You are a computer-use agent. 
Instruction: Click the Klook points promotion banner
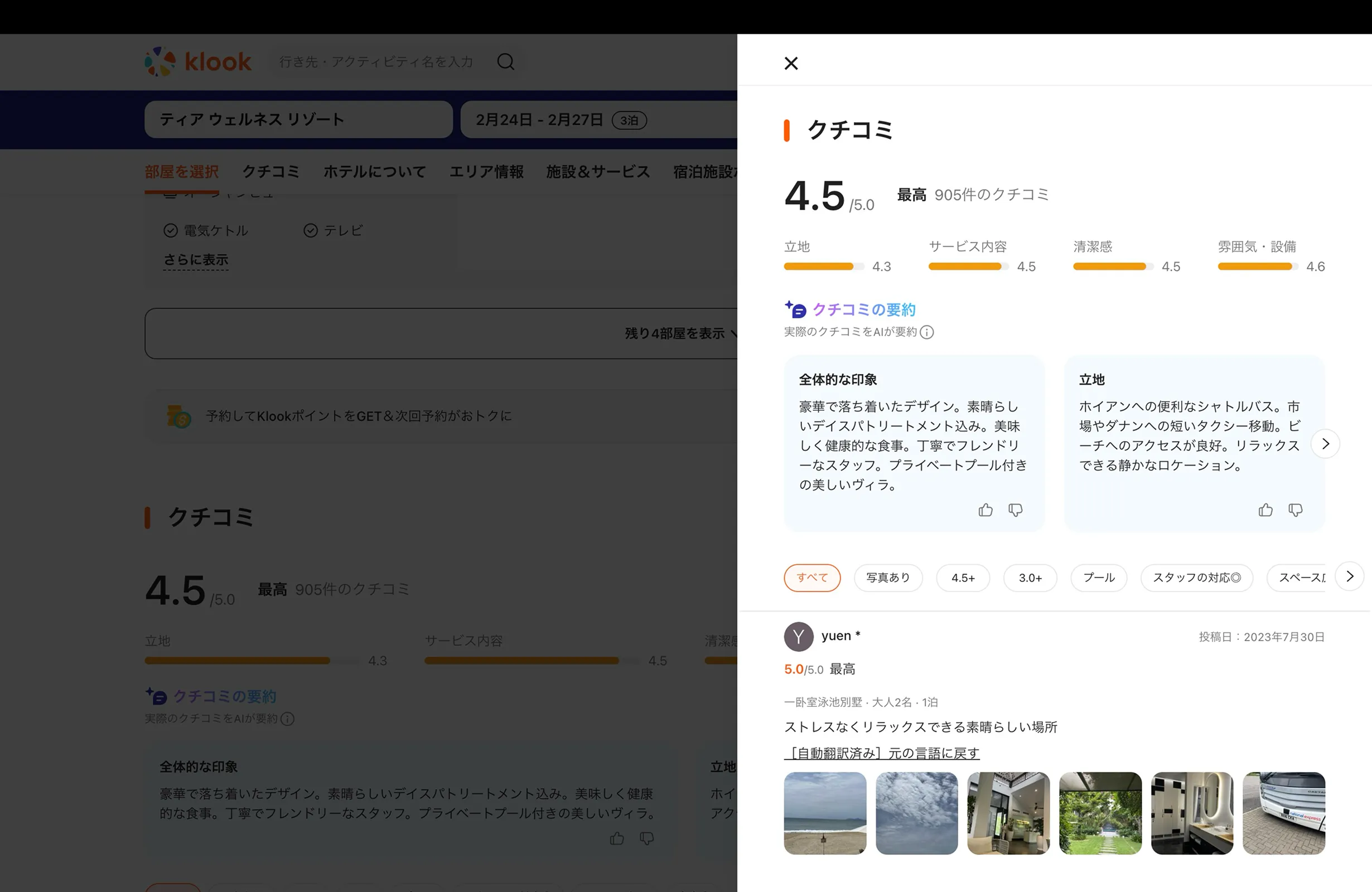tap(441, 416)
